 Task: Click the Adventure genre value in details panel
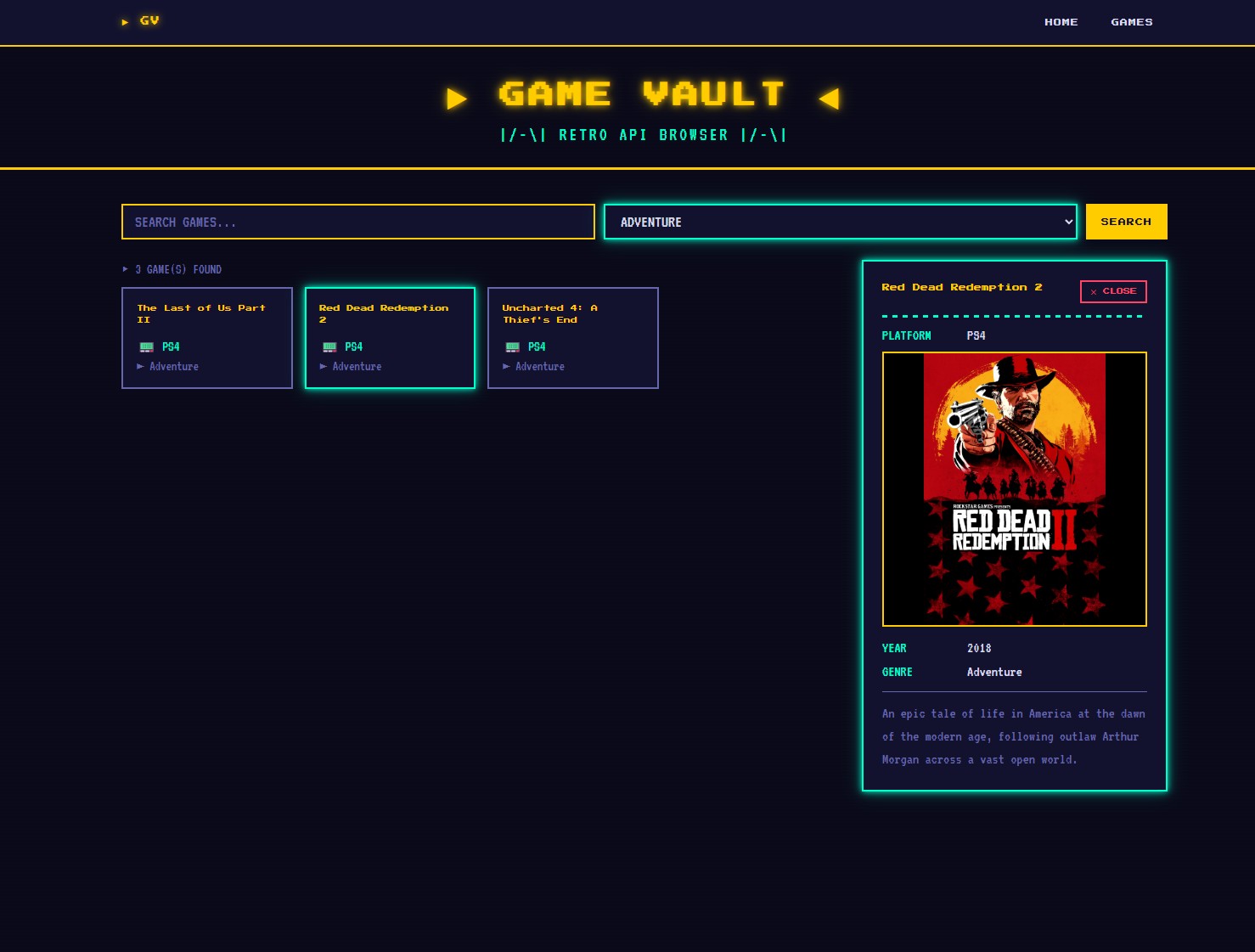tap(994, 672)
